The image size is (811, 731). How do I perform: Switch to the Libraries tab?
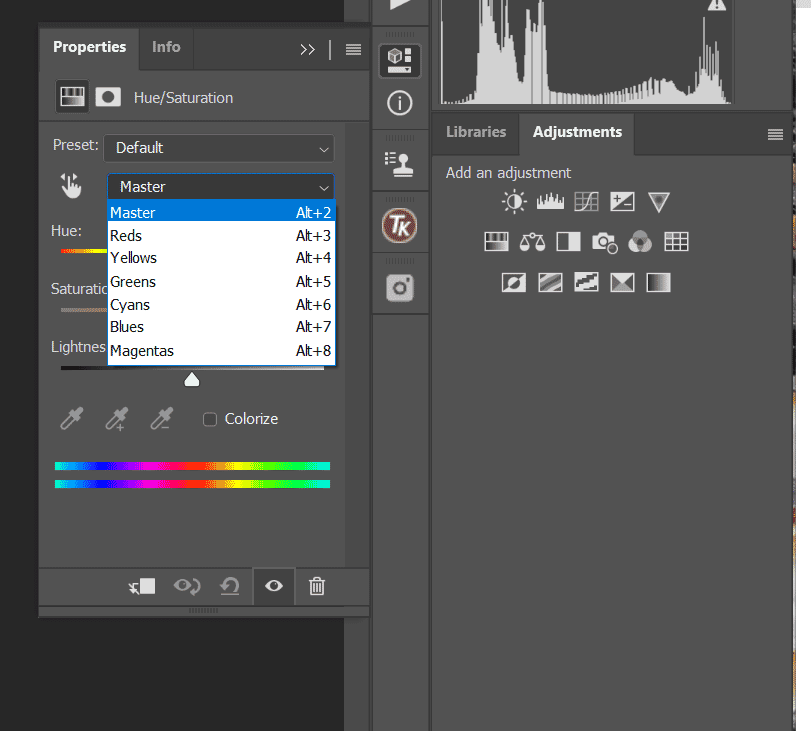coord(475,131)
